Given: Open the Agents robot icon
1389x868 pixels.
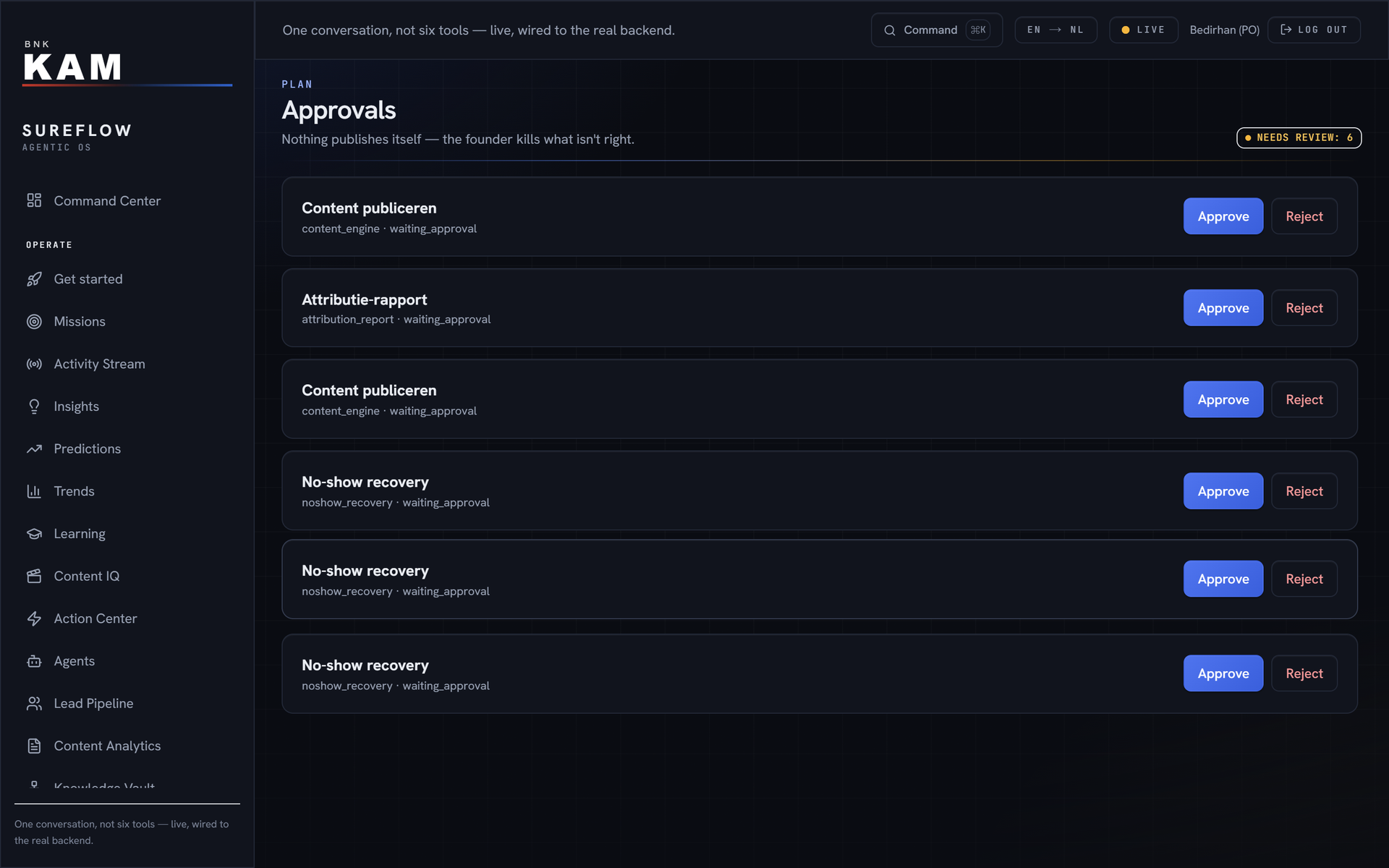Looking at the screenshot, I should click(34, 661).
